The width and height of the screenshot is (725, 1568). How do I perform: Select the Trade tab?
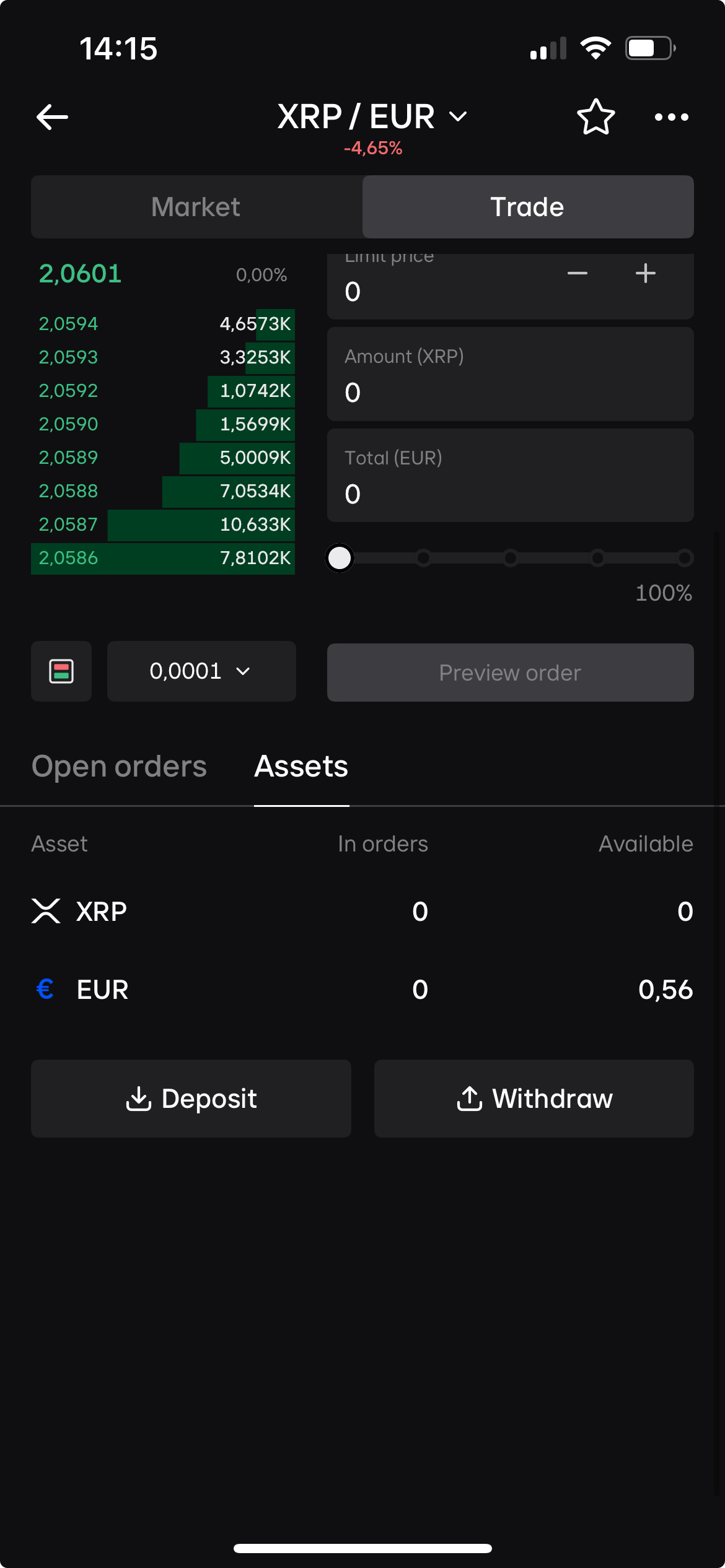(528, 207)
